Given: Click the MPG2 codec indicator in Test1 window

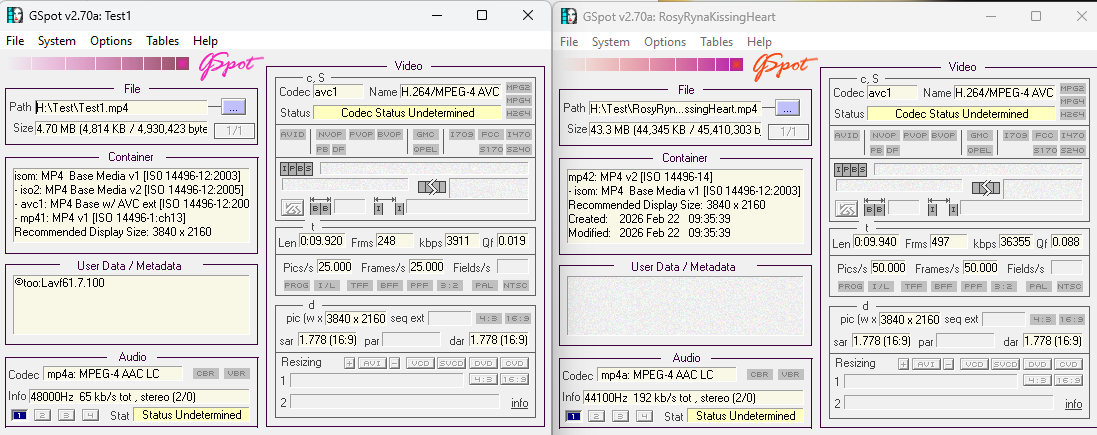Looking at the screenshot, I should click(x=518, y=87).
